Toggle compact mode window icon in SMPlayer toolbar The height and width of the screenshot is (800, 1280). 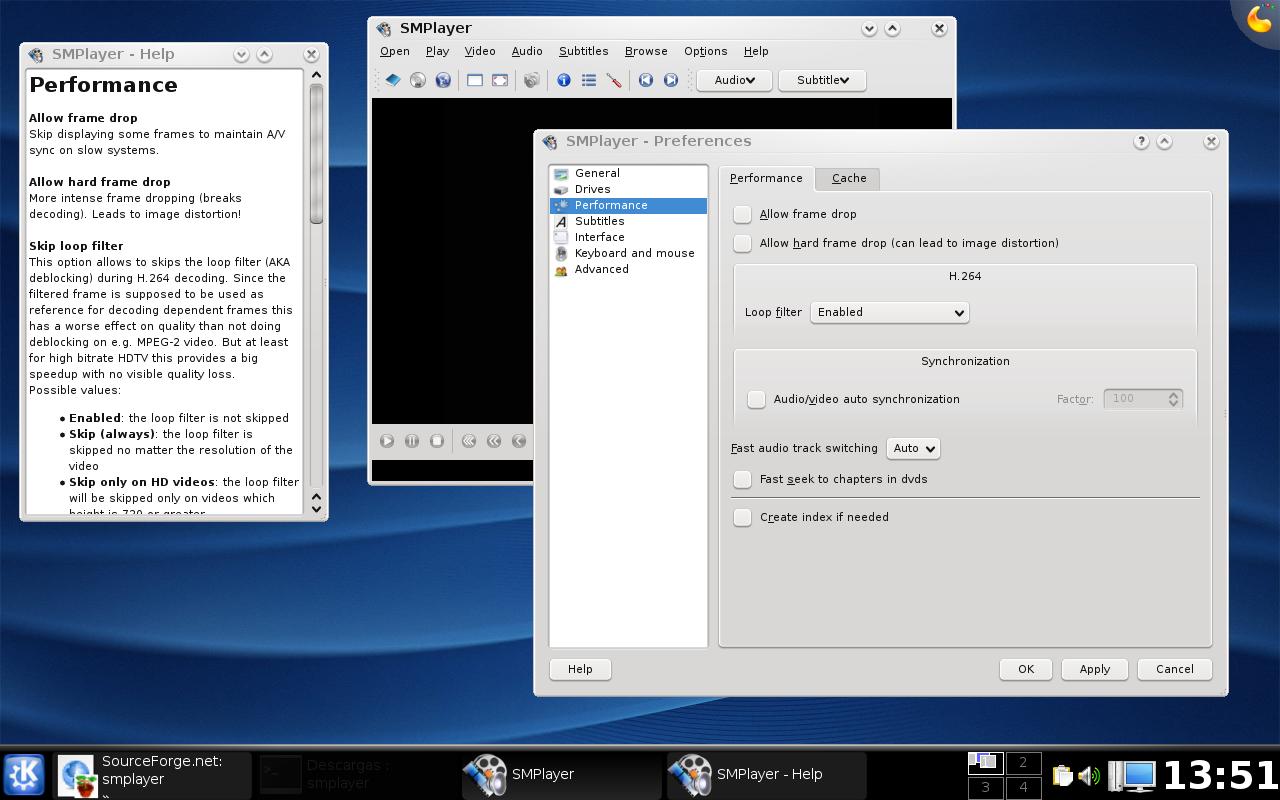pos(475,80)
